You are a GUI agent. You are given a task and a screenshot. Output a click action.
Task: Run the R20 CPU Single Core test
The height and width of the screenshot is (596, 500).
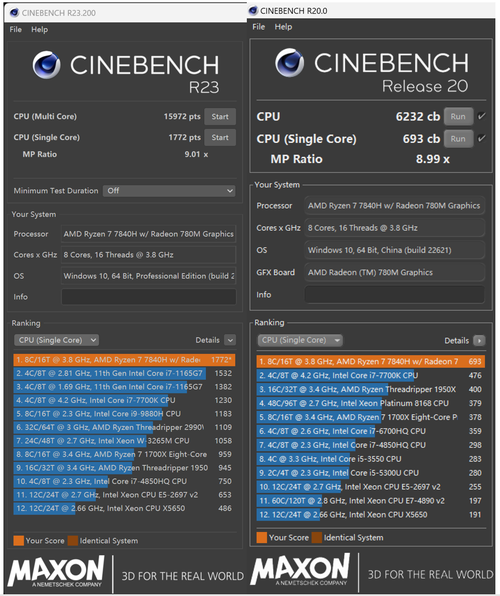click(x=458, y=139)
